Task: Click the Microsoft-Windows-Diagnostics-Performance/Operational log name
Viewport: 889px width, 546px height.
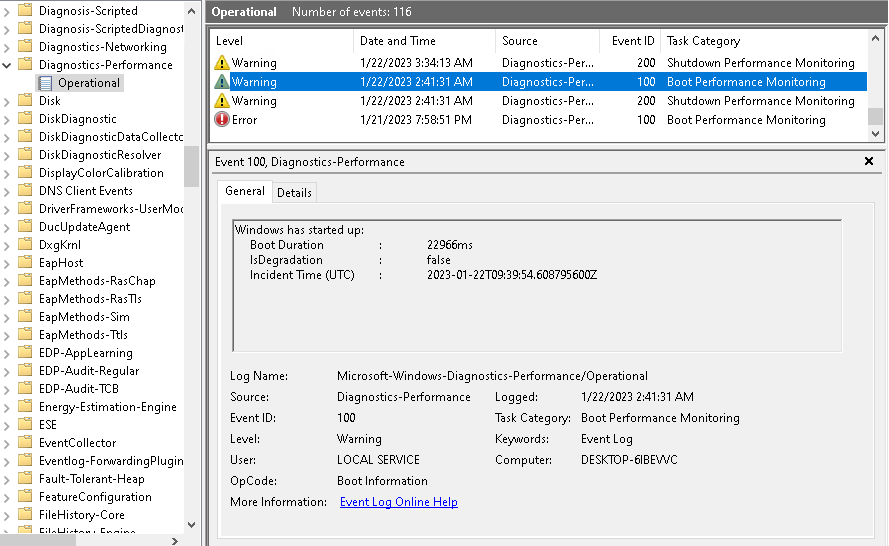Action: 492,376
